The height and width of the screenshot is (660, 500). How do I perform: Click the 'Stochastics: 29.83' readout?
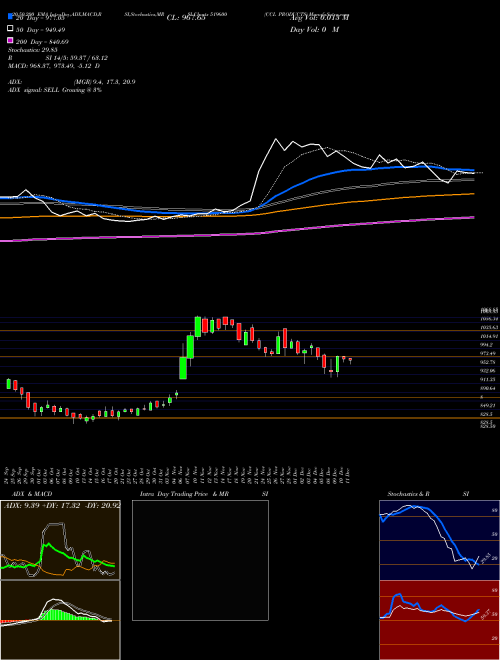click(x=32, y=50)
